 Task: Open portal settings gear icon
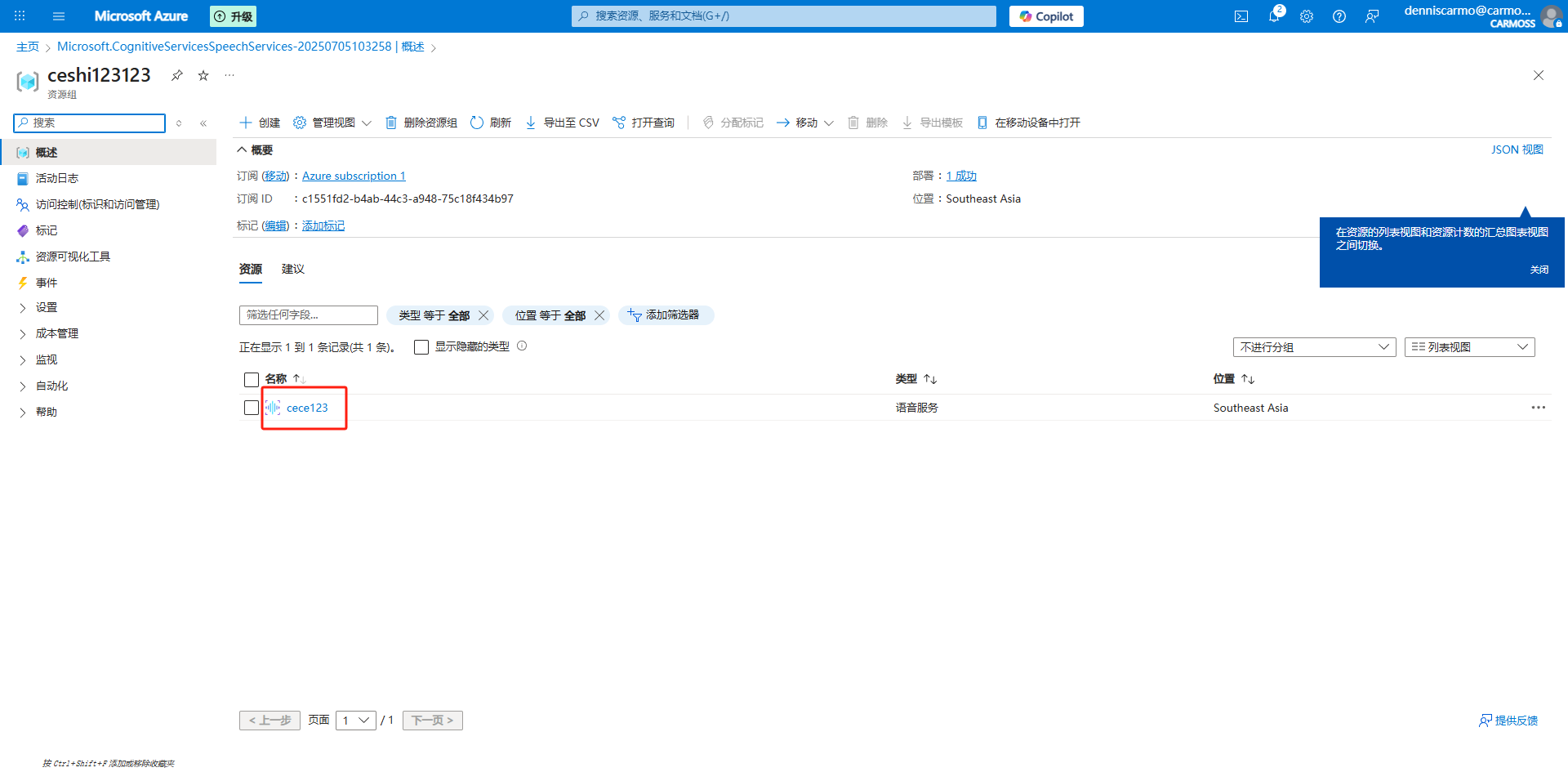[1307, 16]
